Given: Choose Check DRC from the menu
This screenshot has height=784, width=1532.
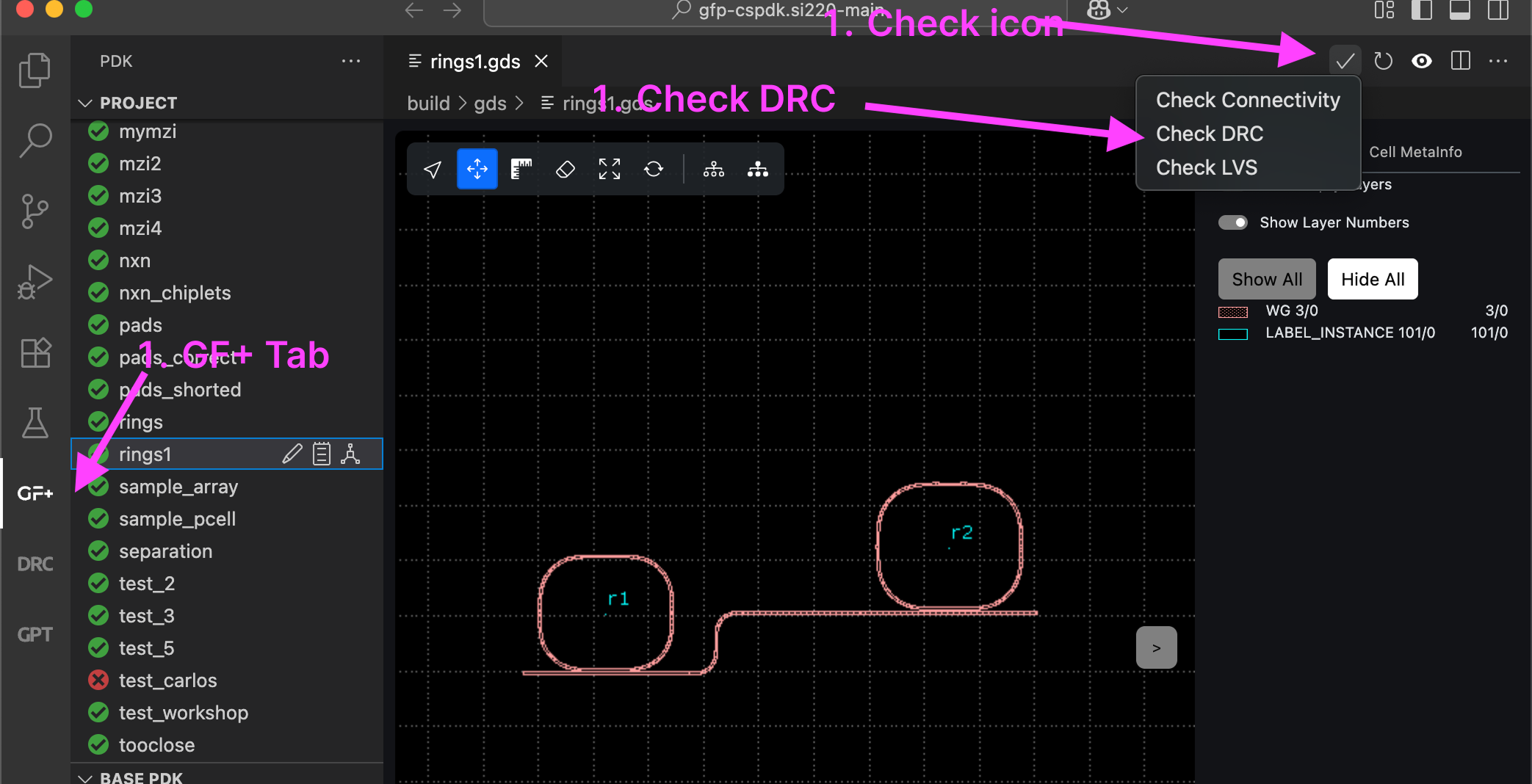Looking at the screenshot, I should click(1209, 134).
